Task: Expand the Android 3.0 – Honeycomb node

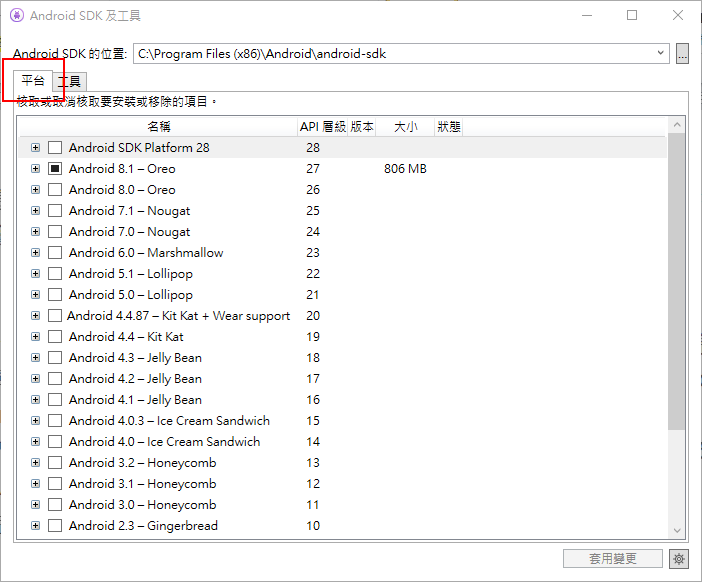Action: pyautogui.click(x=35, y=505)
